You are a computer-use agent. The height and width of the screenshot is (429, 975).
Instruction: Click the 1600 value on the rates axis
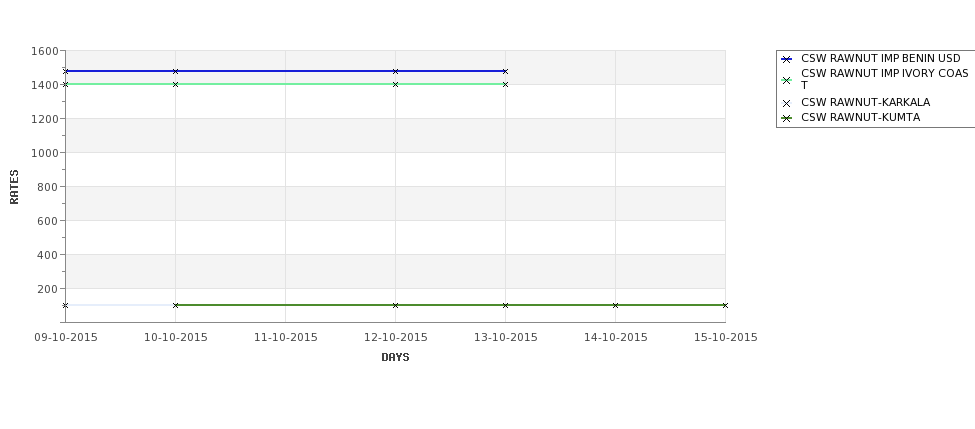click(44, 51)
